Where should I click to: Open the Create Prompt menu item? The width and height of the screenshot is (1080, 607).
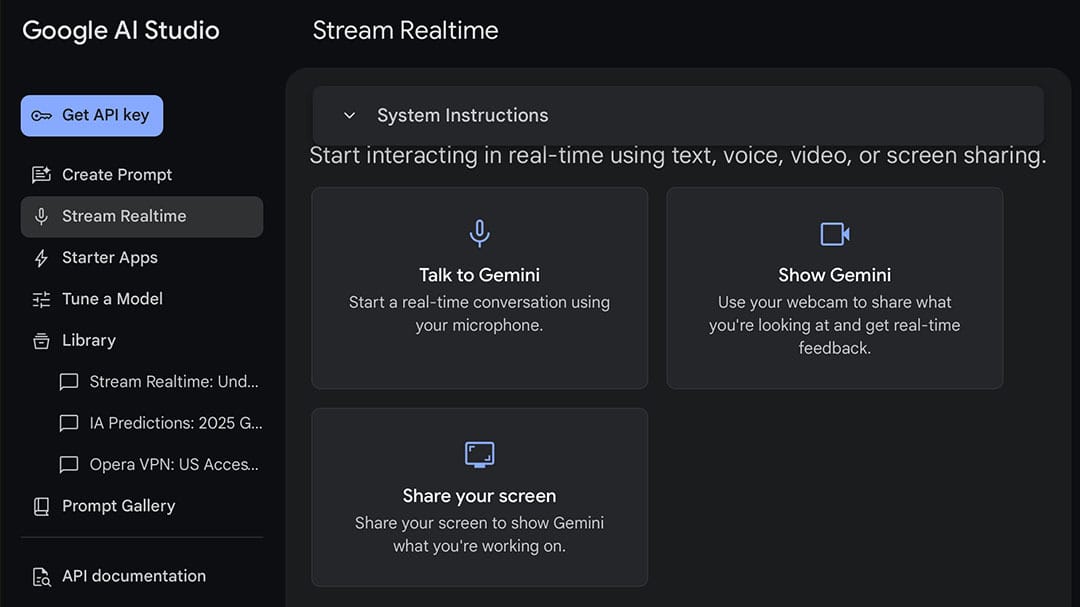[x=142, y=175]
